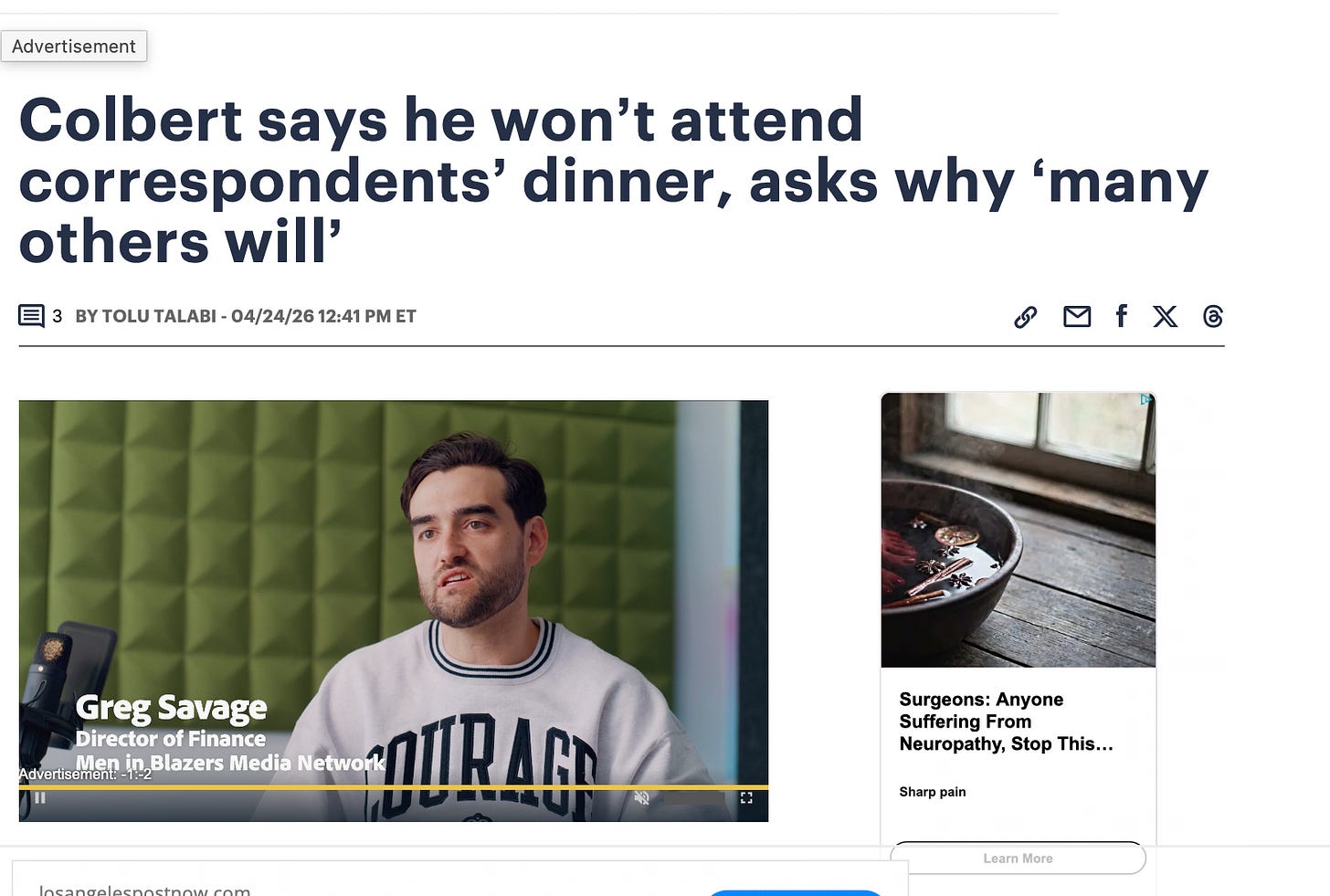Click the AdChoices icon on neuropathy ad
Viewport: 1330px width, 896px height.
[1145, 399]
